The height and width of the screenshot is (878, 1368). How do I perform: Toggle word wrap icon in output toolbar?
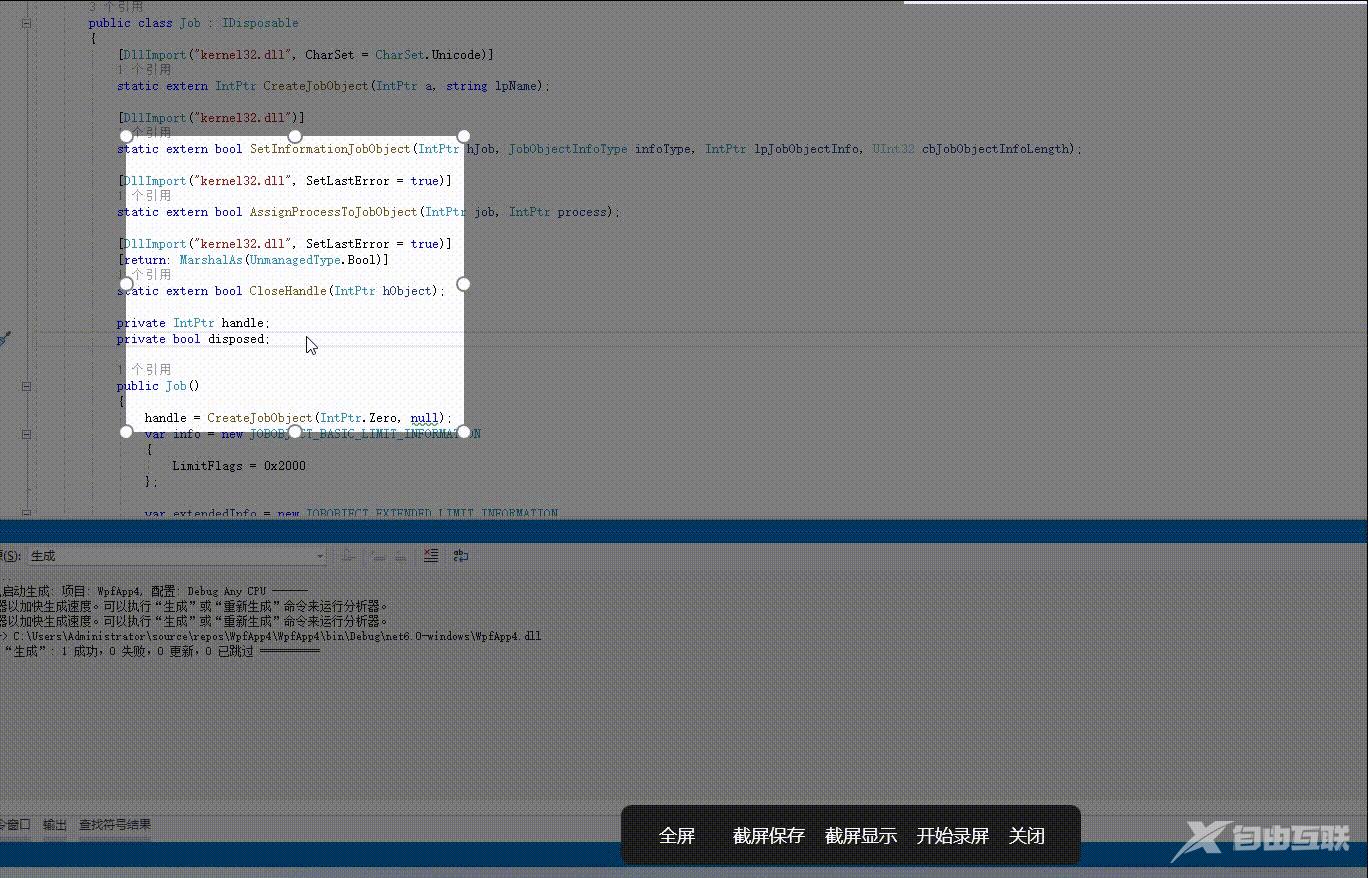click(x=461, y=556)
